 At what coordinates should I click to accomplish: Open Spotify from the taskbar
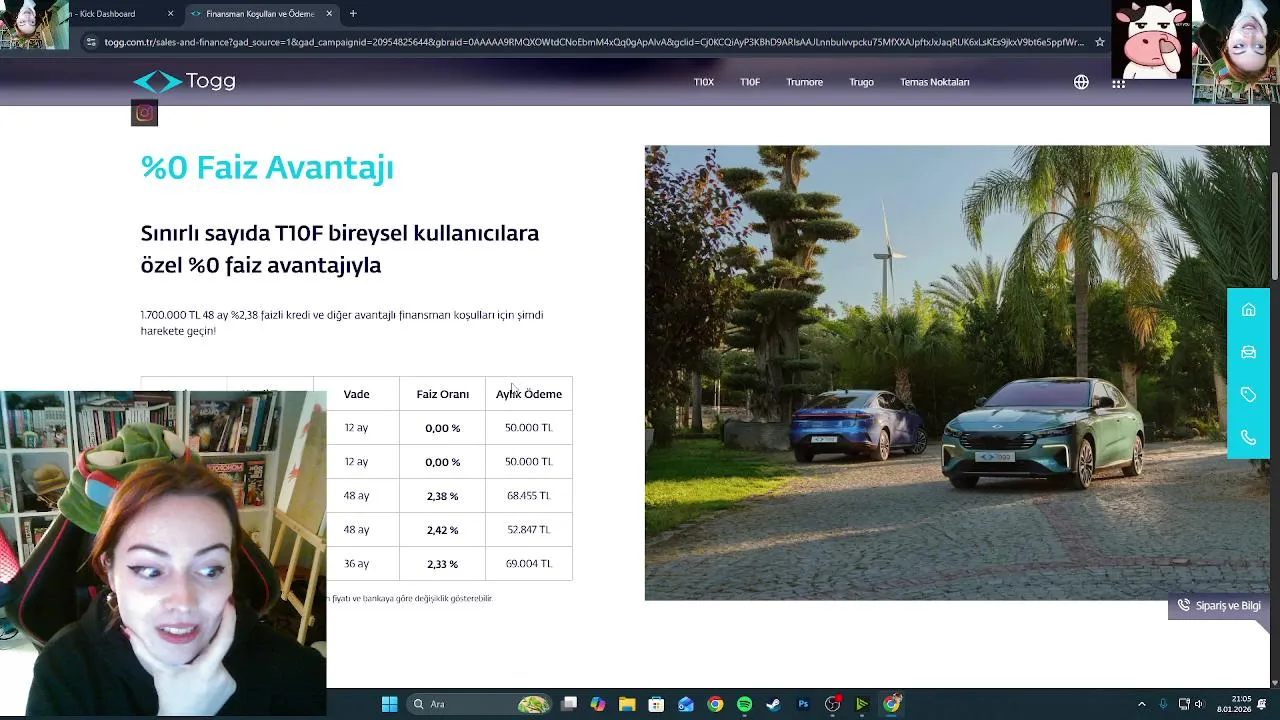[x=744, y=704]
